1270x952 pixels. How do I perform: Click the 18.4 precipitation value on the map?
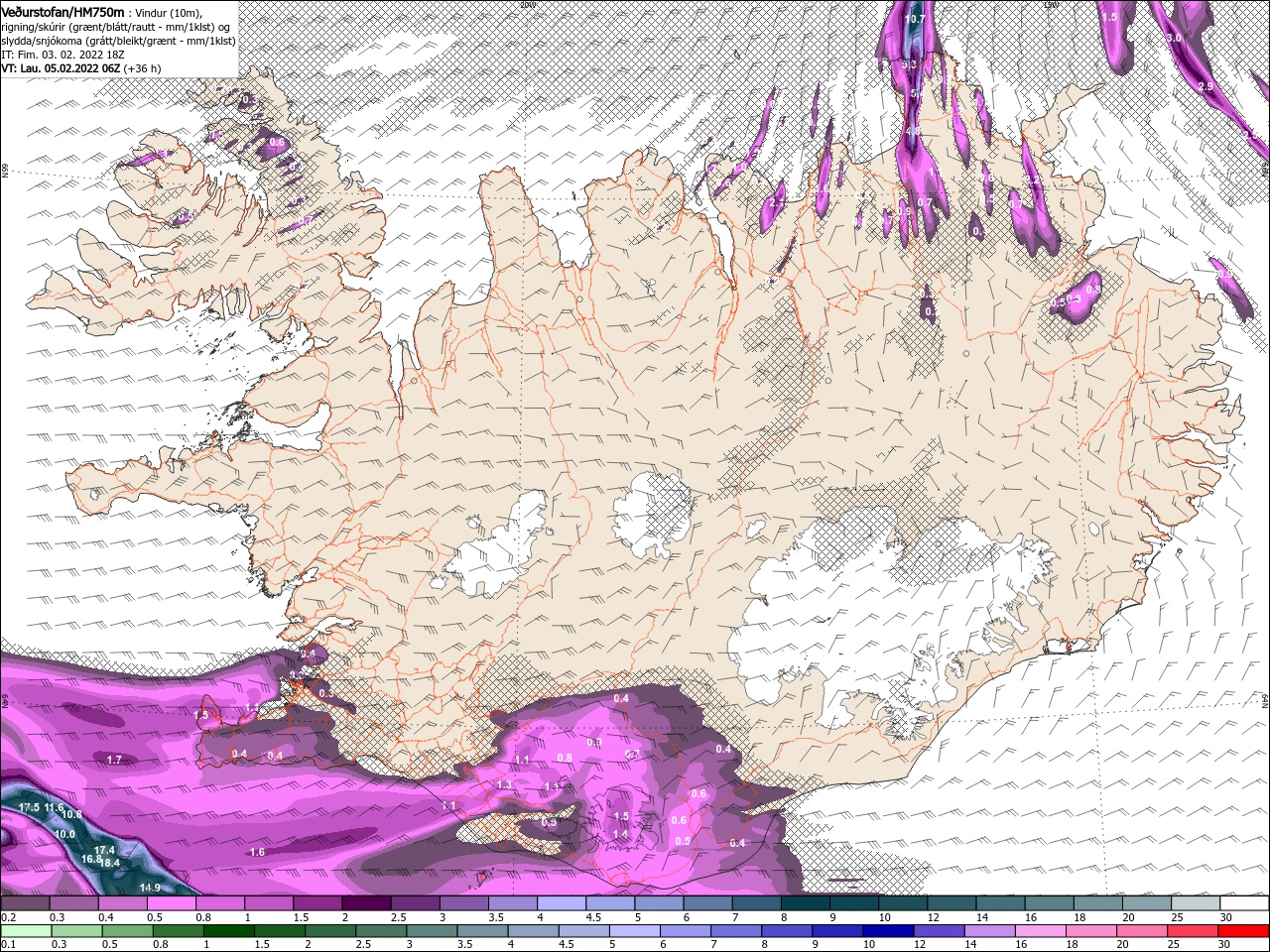point(110,864)
